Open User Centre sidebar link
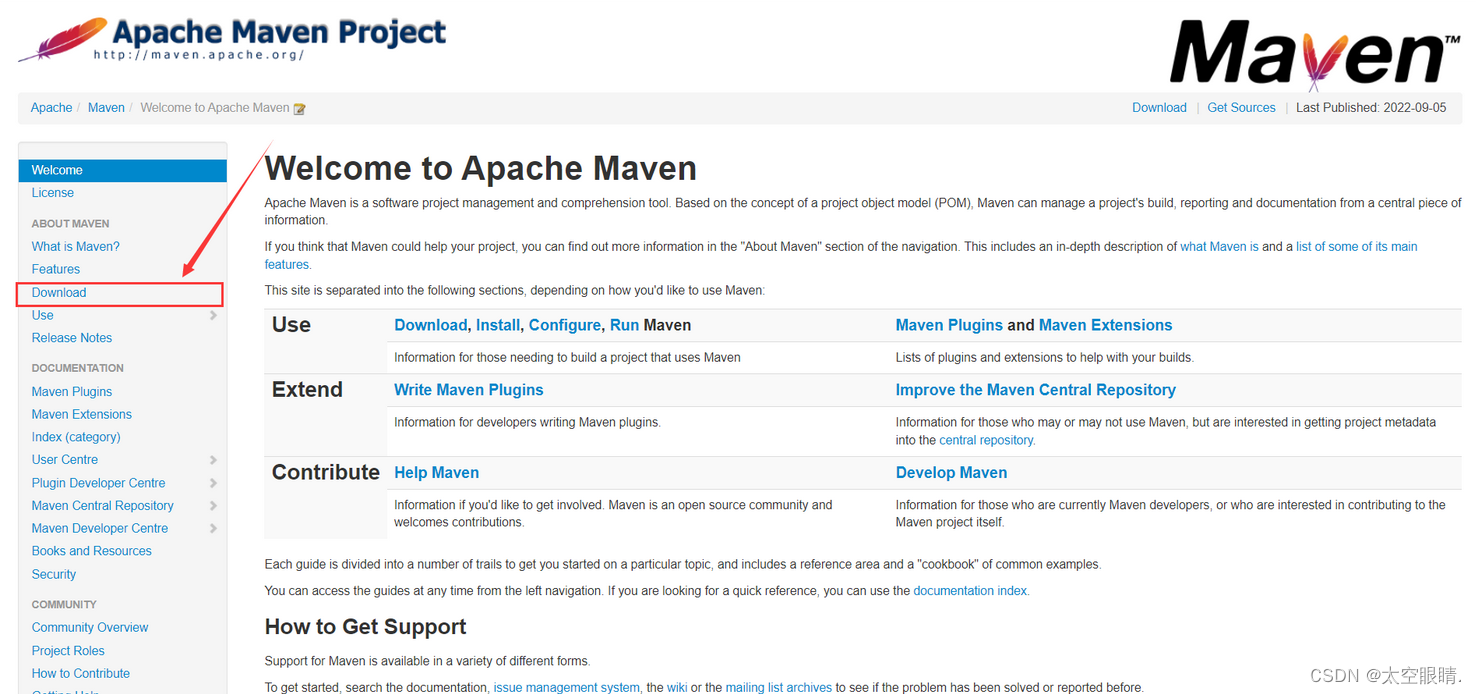The image size is (1476, 694). pos(65,460)
